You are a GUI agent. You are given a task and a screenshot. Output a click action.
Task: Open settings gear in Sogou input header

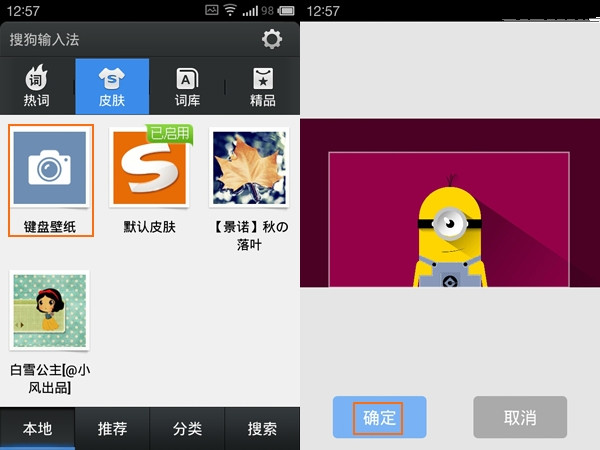click(x=272, y=39)
